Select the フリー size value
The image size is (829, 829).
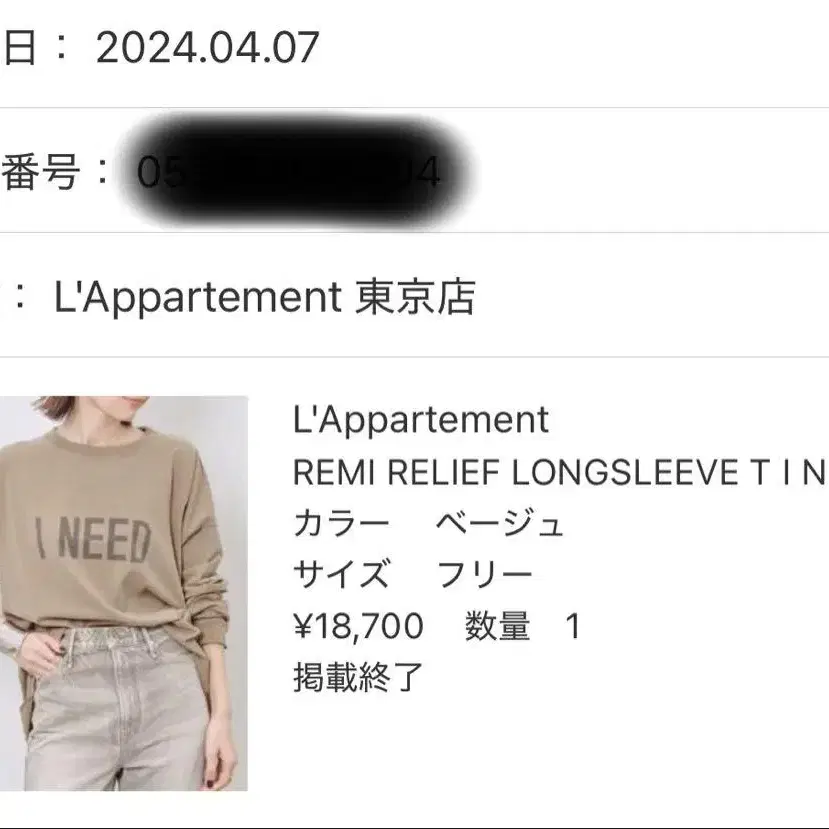tap(485, 574)
